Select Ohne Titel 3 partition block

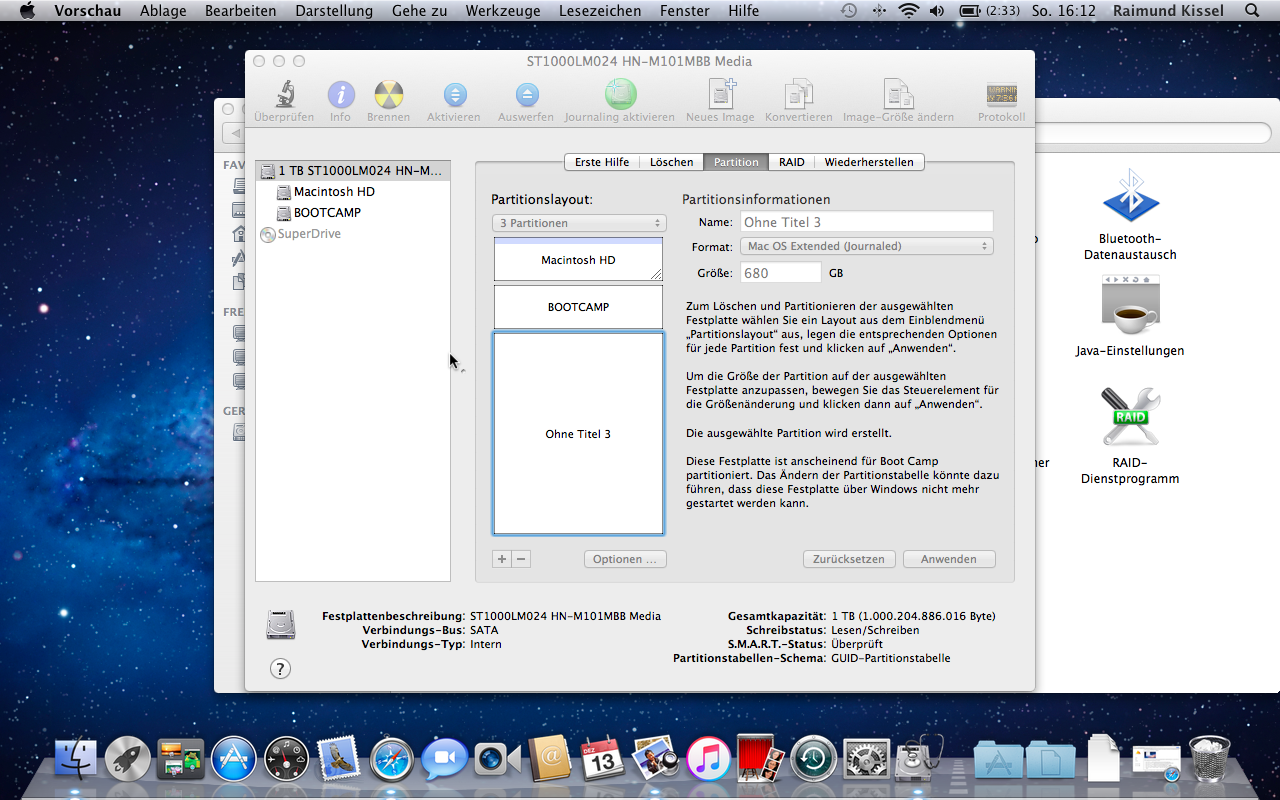click(578, 434)
